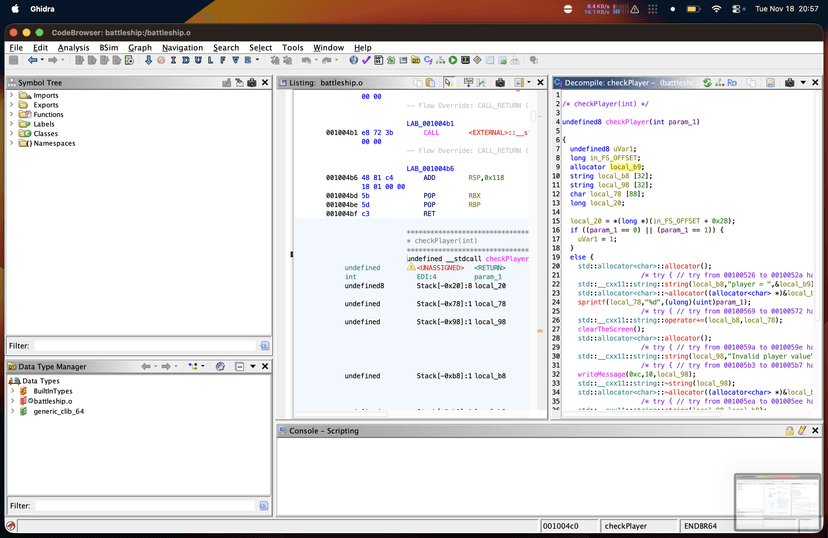Click Data Type Manager filter options button

click(264, 505)
